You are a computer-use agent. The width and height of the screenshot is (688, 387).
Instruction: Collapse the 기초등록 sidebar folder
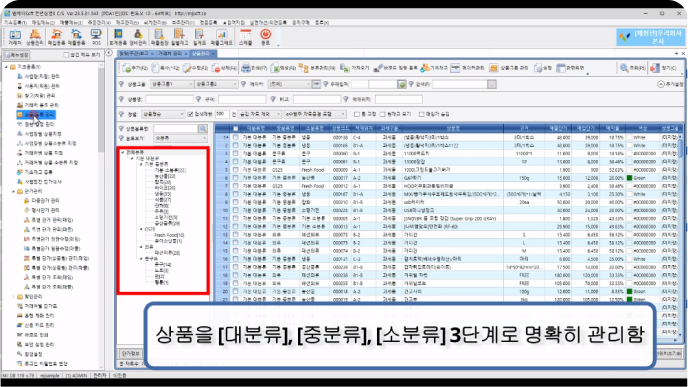point(6,67)
